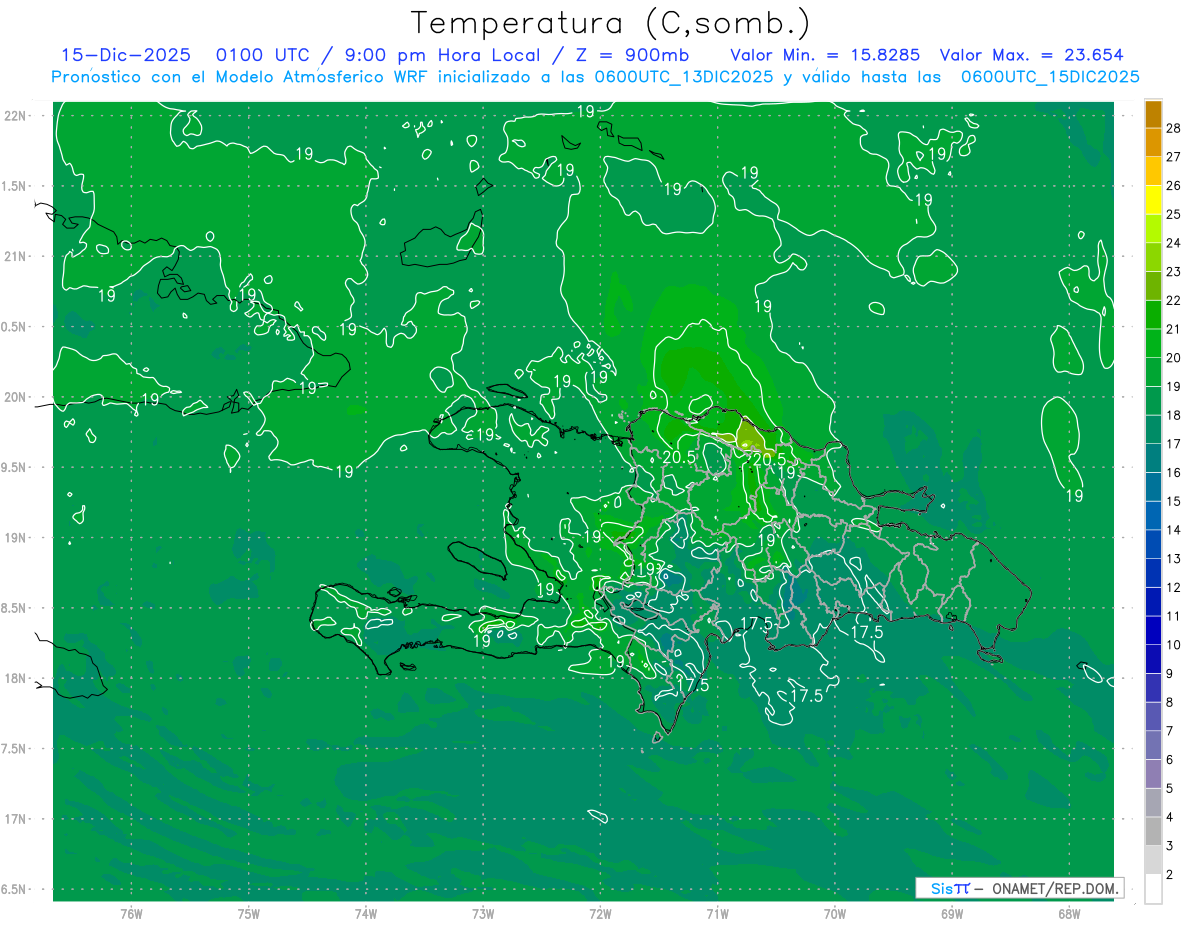
Task: Click the color bar label 2
Action: click(x=1171, y=875)
